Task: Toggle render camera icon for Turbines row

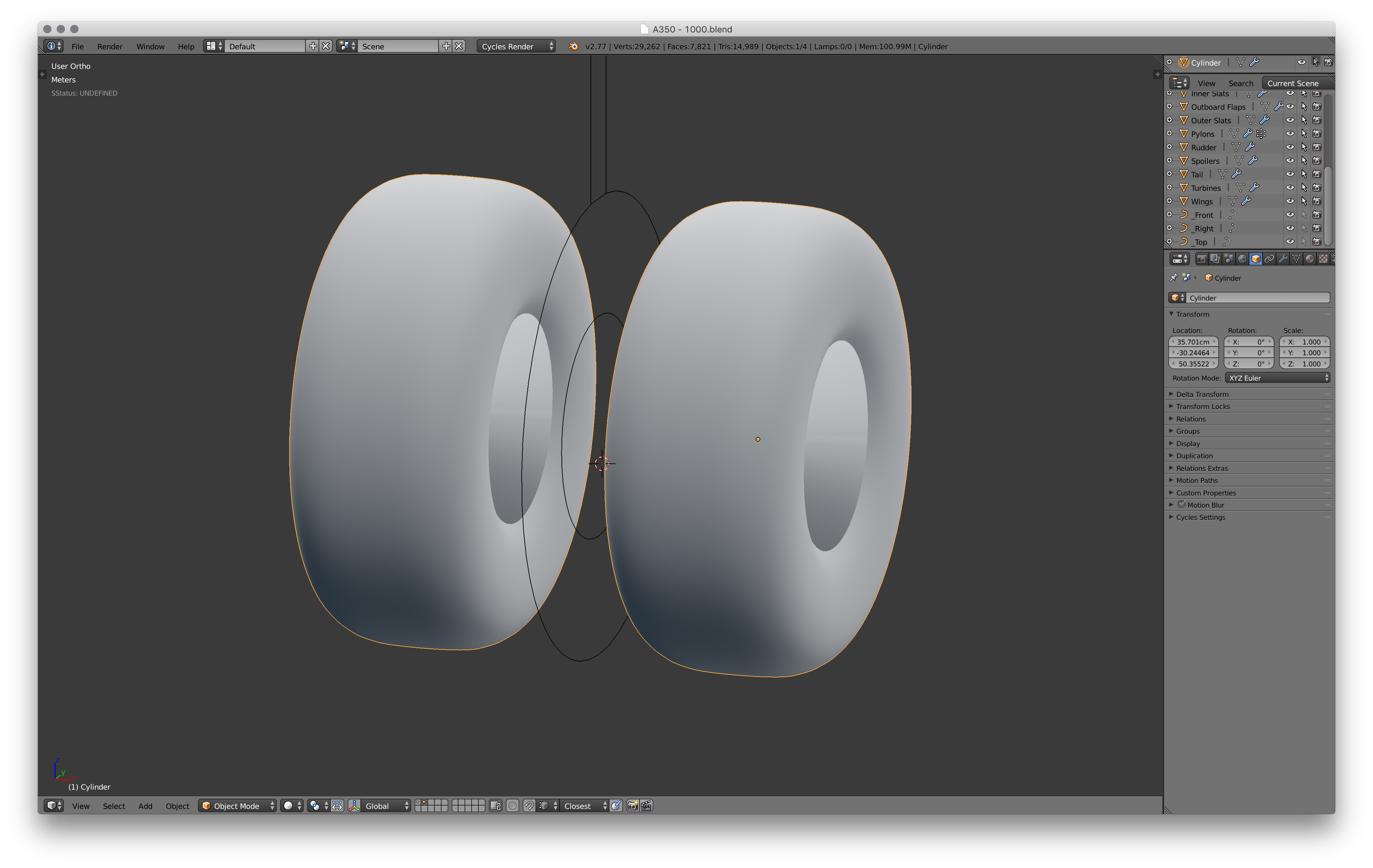Action: 1317,187
